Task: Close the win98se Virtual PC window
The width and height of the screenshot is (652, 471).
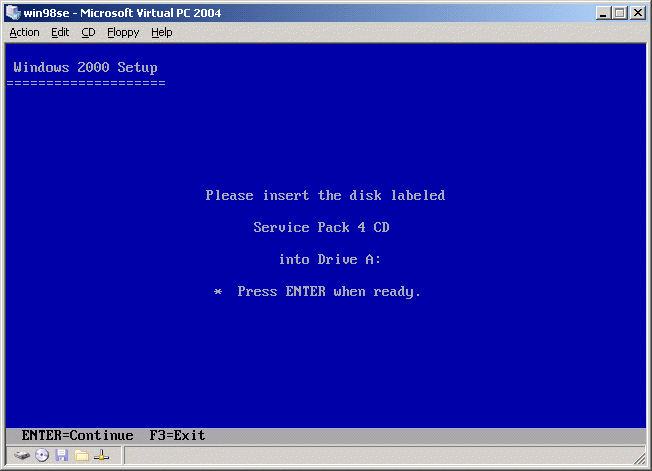Action: [x=637, y=13]
